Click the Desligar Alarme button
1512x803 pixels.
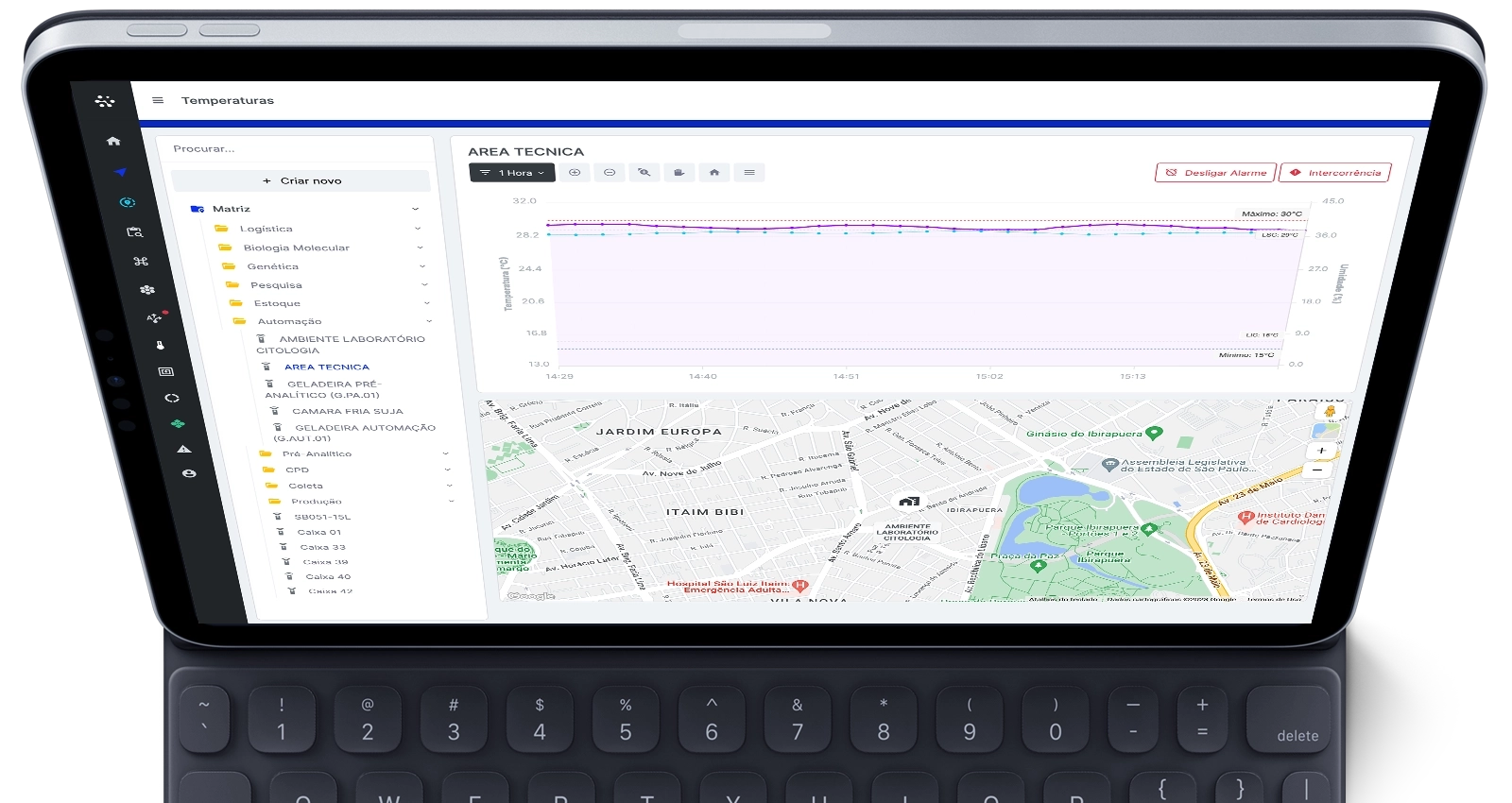[x=1215, y=173]
